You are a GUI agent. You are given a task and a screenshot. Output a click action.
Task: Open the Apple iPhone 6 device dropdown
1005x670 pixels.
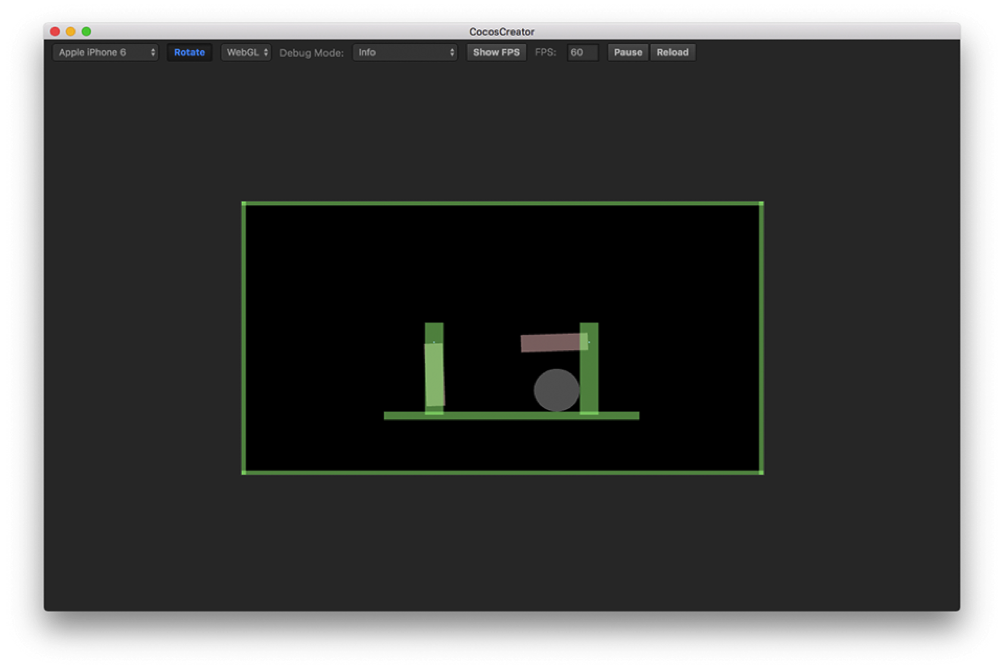coord(105,53)
